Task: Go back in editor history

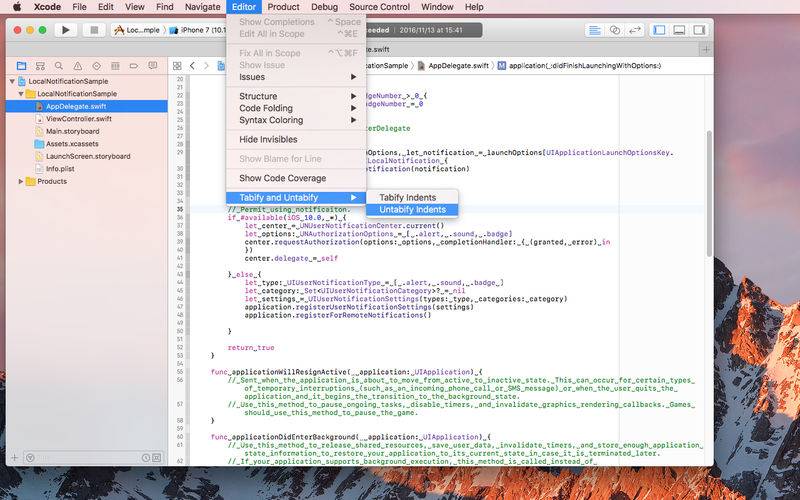Action: point(192,66)
